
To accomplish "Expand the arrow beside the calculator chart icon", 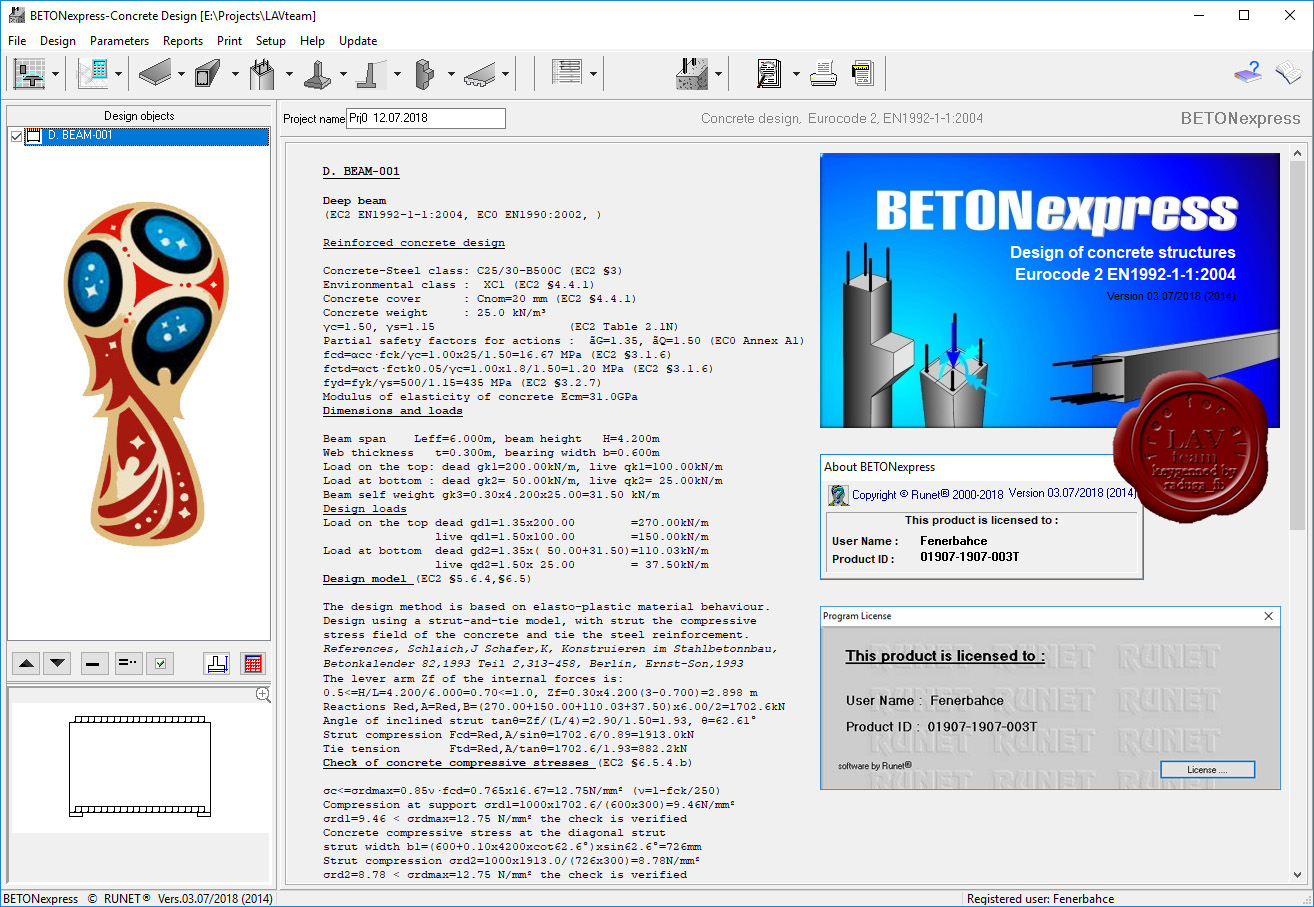I will (119, 74).
